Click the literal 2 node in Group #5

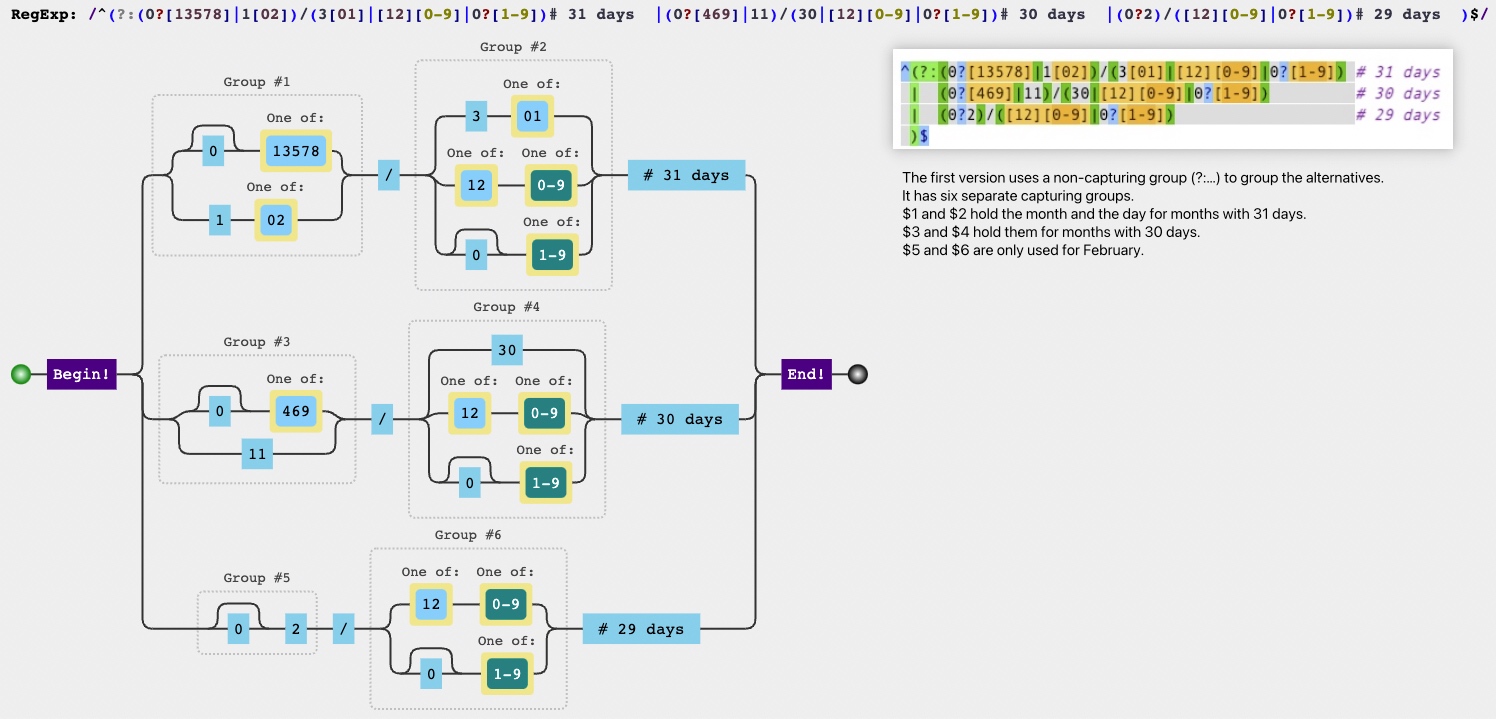click(295, 630)
